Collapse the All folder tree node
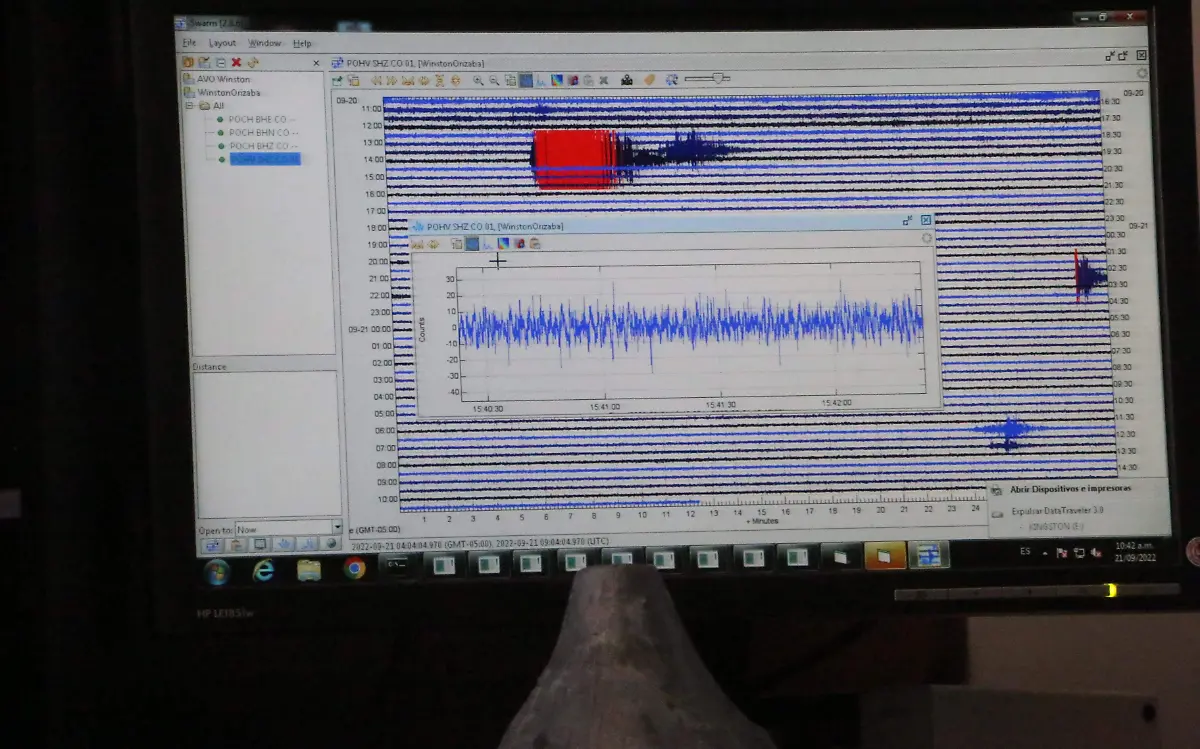Viewport: 1200px width, 749px height. [x=188, y=105]
